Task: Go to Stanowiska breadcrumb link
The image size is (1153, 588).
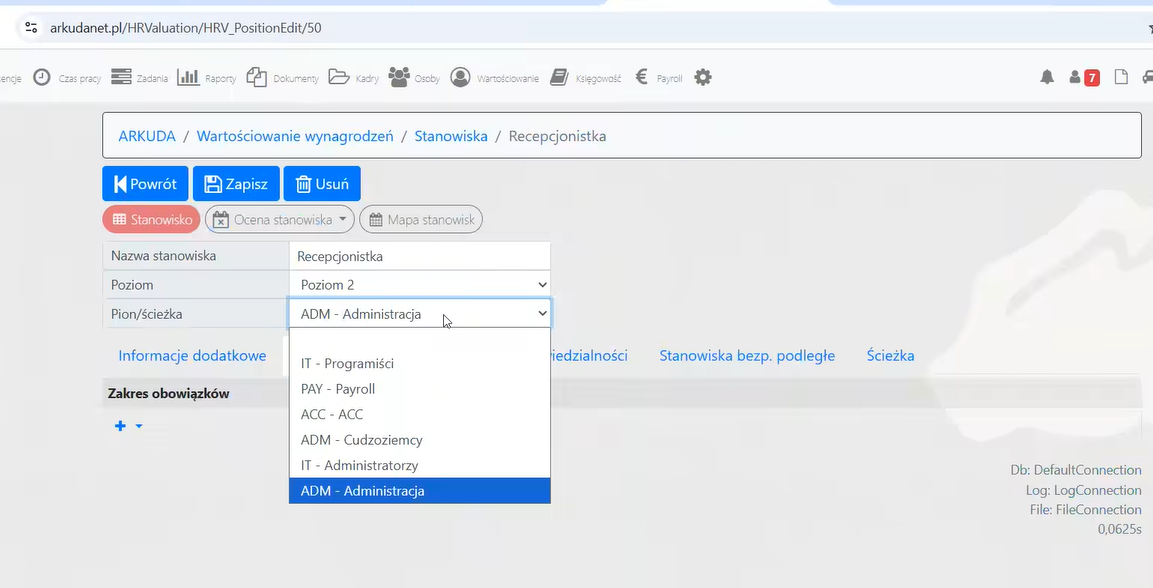Action: click(x=451, y=136)
